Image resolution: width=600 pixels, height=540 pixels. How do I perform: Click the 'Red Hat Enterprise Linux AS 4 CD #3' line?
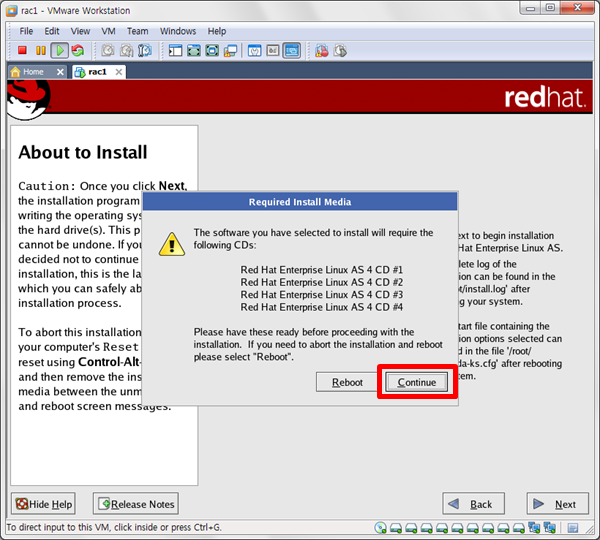(321, 295)
